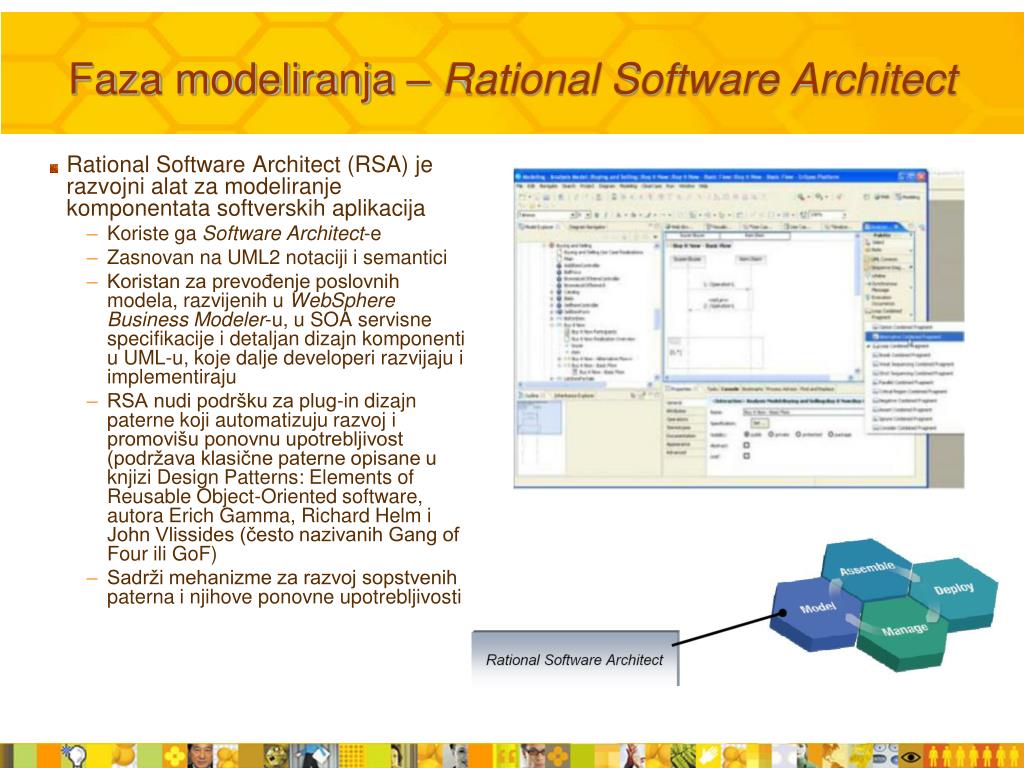Viewport: 1024px width, 768px height.
Task: Expand the UML Common palette drawer
Action: point(884,259)
